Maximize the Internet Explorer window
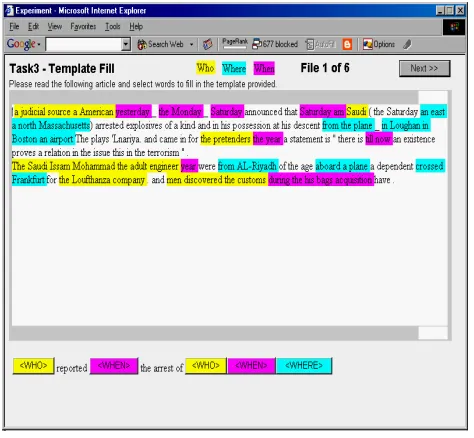 click(450, 11)
